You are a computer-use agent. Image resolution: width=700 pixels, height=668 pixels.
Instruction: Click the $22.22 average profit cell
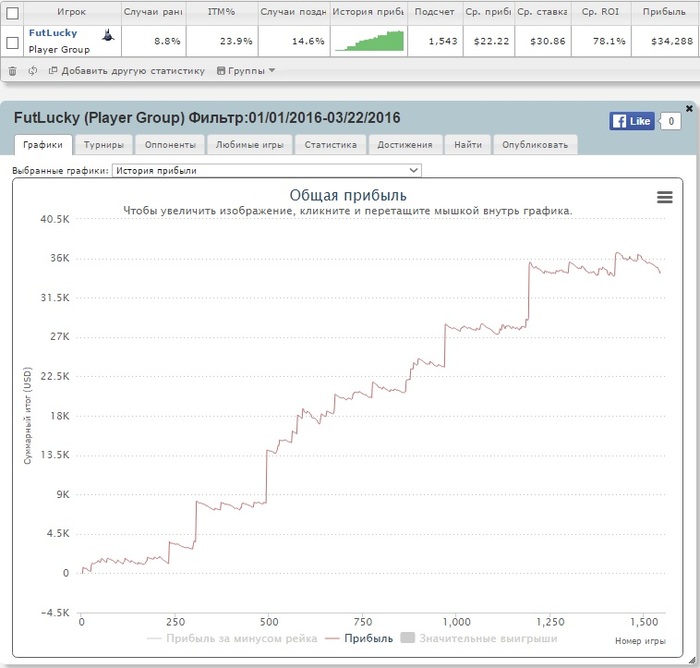[491, 41]
